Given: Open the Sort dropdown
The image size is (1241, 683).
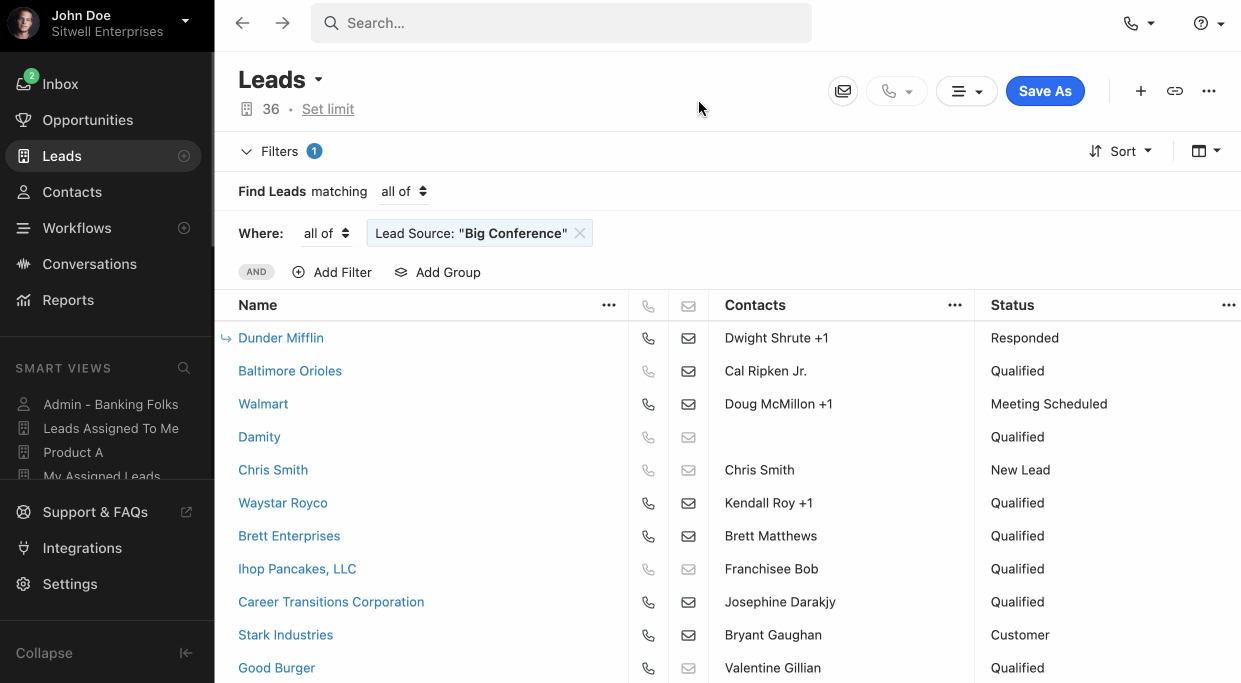Looking at the screenshot, I should [x=1120, y=151].
